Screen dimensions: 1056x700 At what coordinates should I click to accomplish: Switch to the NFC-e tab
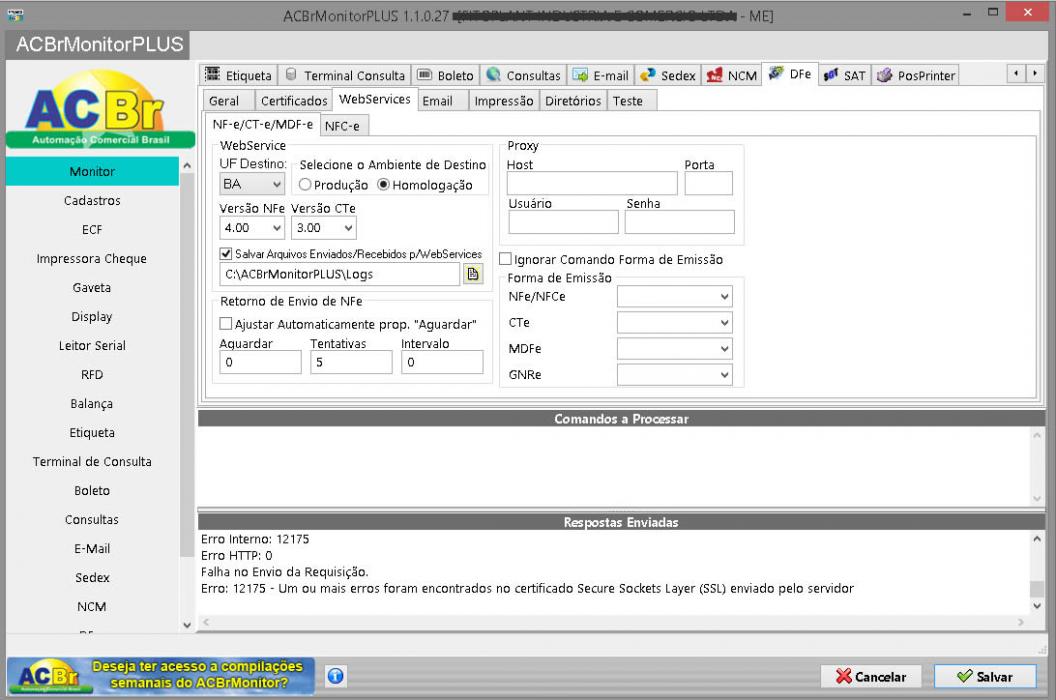[x=343, y=125]
